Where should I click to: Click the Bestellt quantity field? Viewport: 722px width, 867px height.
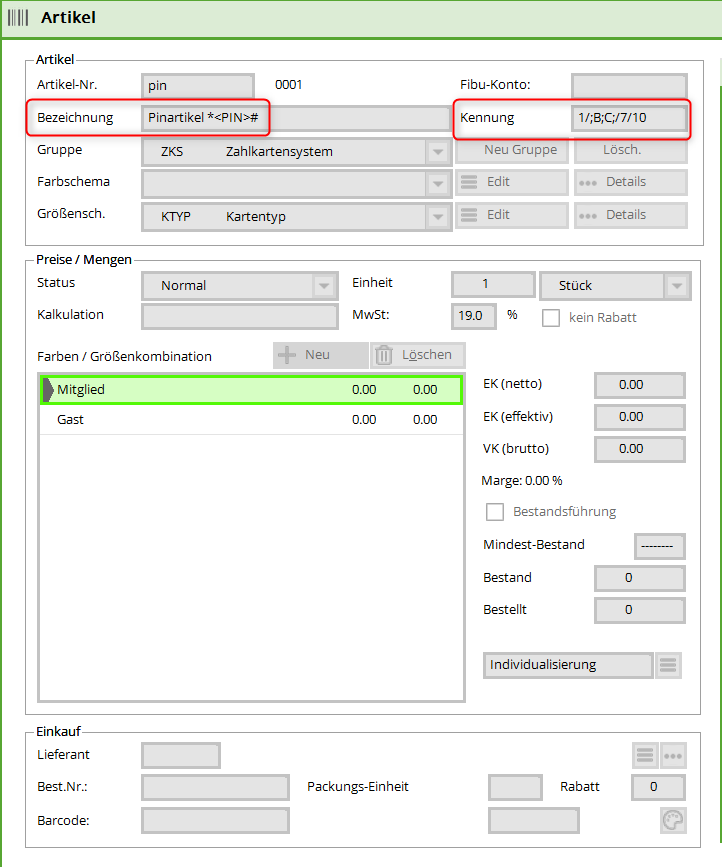640,610
